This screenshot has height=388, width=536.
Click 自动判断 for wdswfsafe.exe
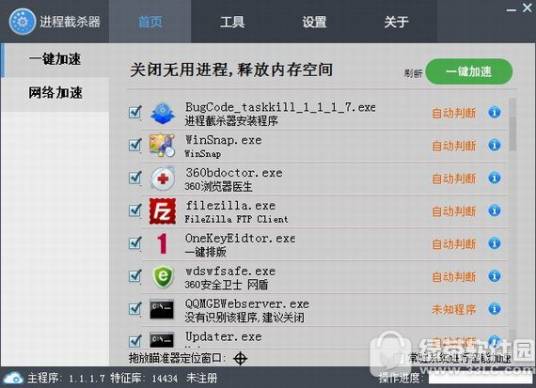pos(454,277)
